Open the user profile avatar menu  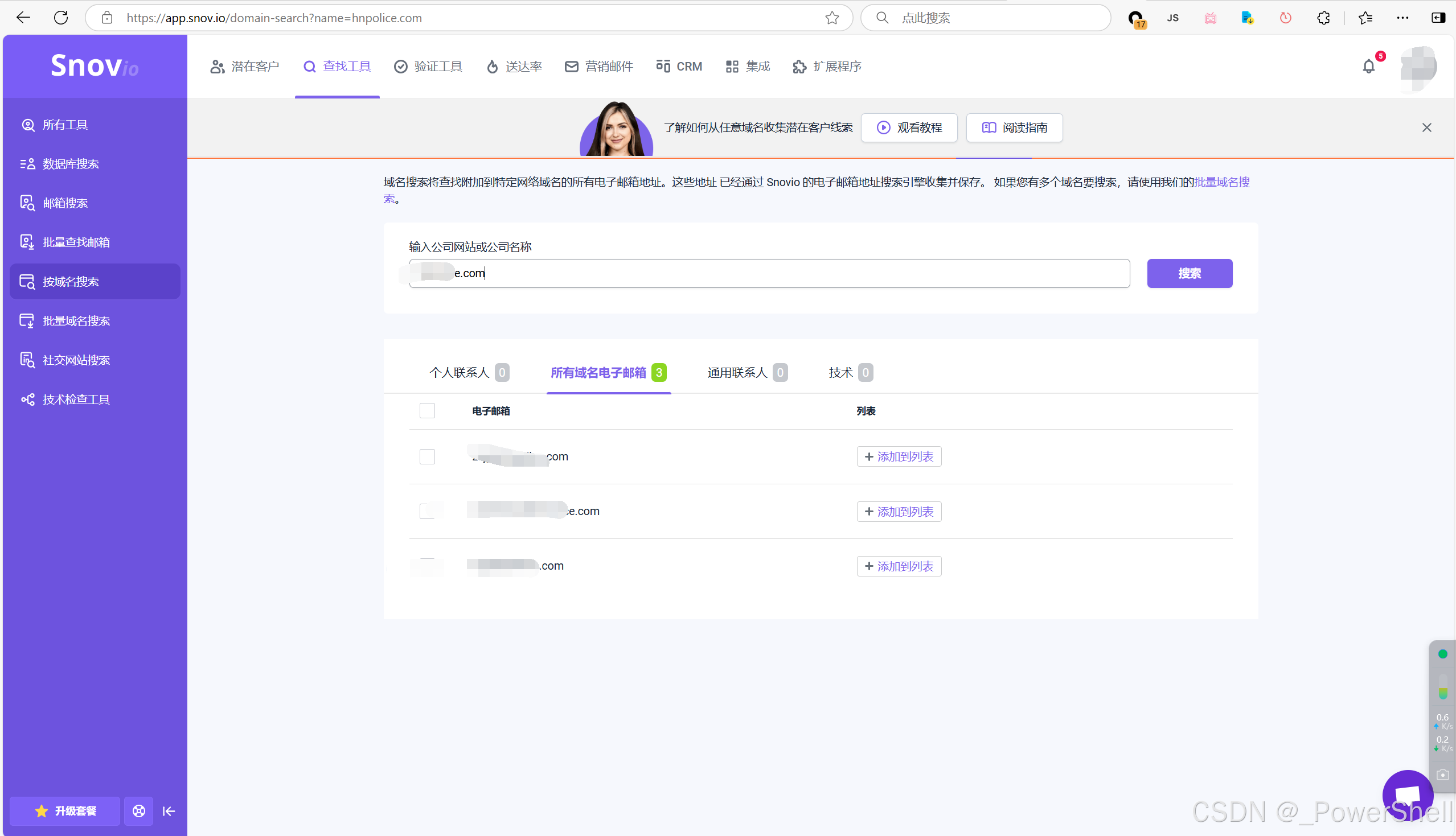point(1418,67)
